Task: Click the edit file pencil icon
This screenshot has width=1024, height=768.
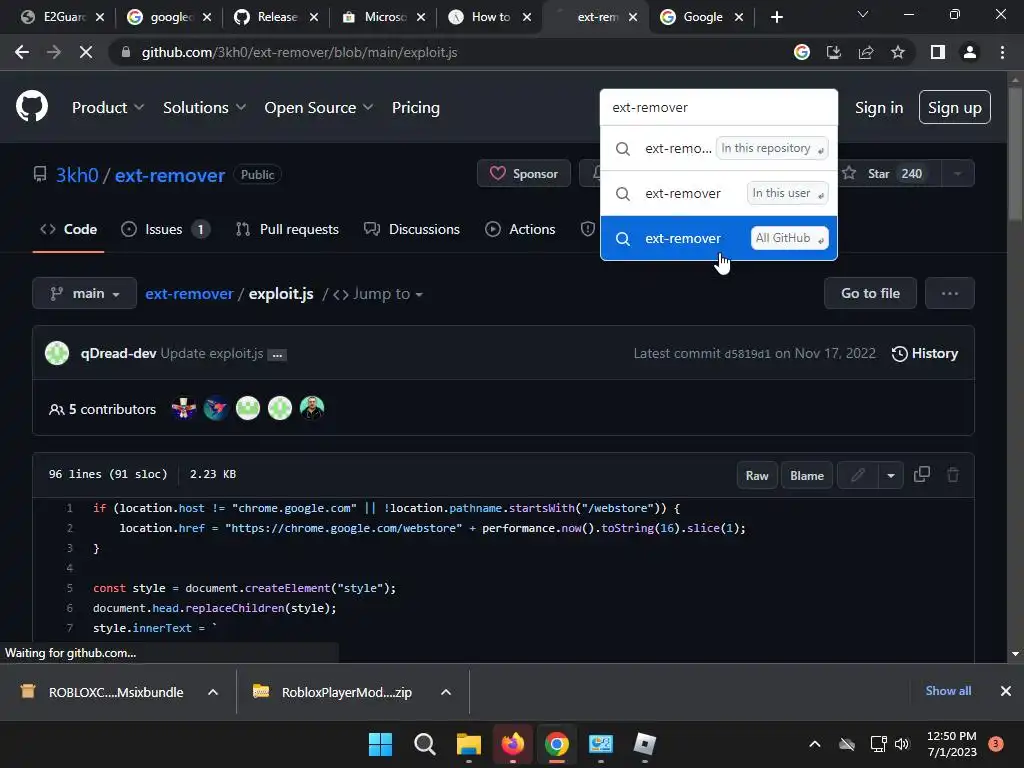Action: 857,475
